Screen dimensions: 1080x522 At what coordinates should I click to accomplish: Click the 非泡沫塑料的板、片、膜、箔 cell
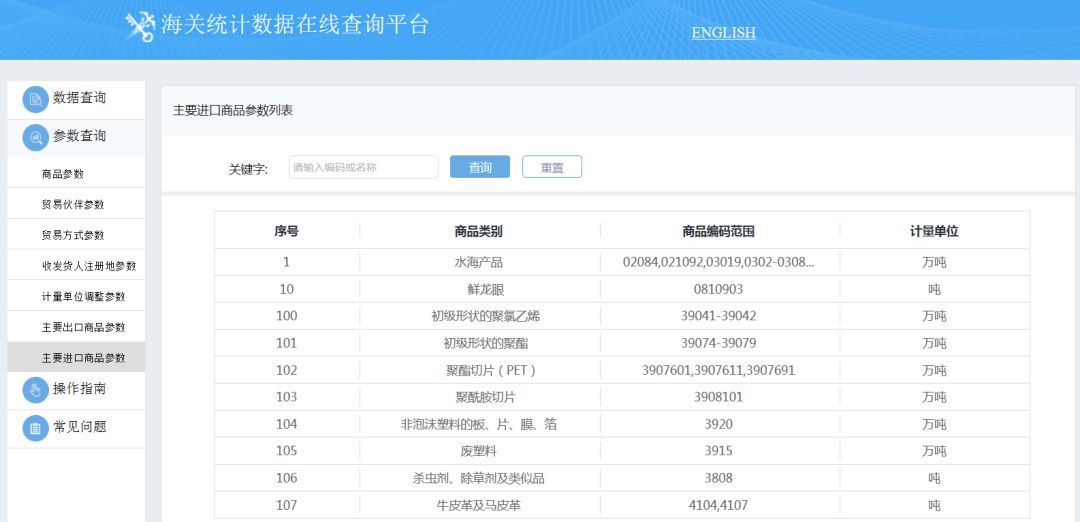coord(479,424)
